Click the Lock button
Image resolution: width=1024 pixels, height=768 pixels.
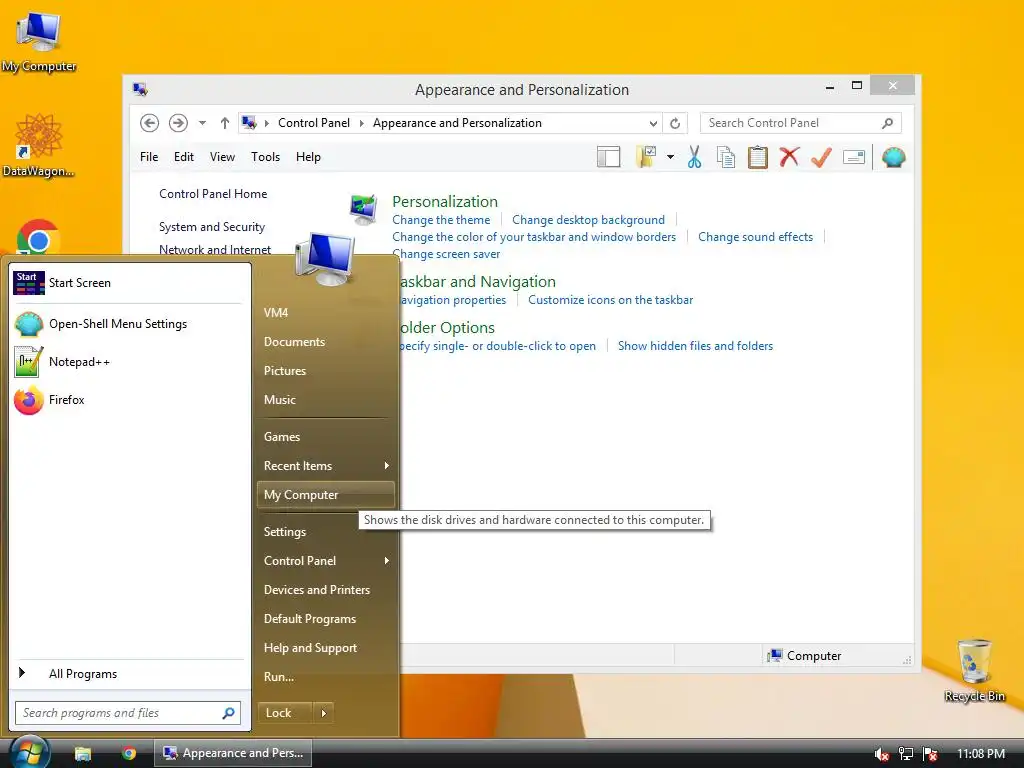[x=285, y=713]
